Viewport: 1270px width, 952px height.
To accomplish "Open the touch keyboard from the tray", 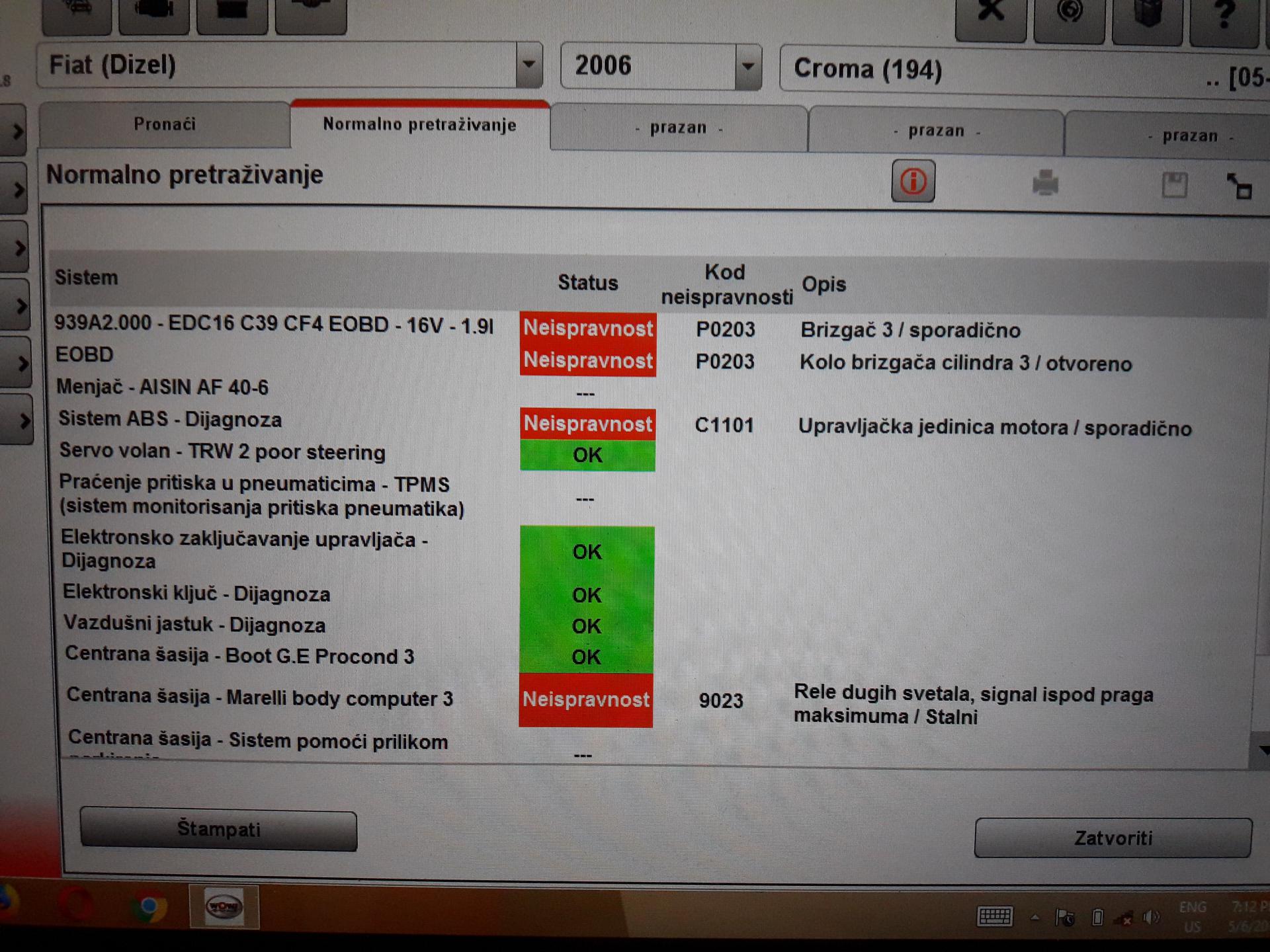I will [x=995, y=916].
